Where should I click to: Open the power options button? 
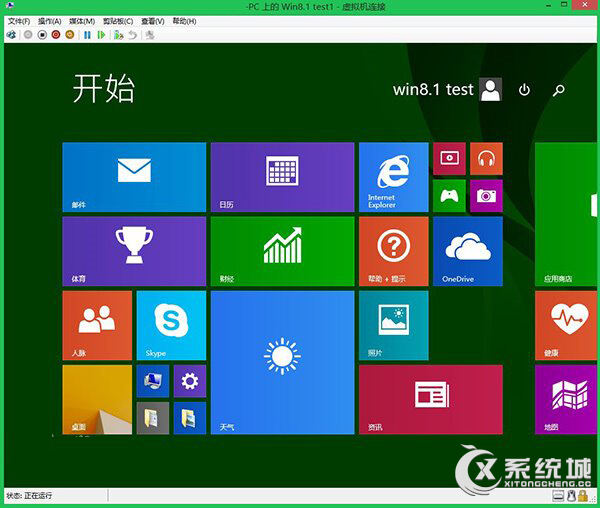pyautogui.click(x=524, y=90)
